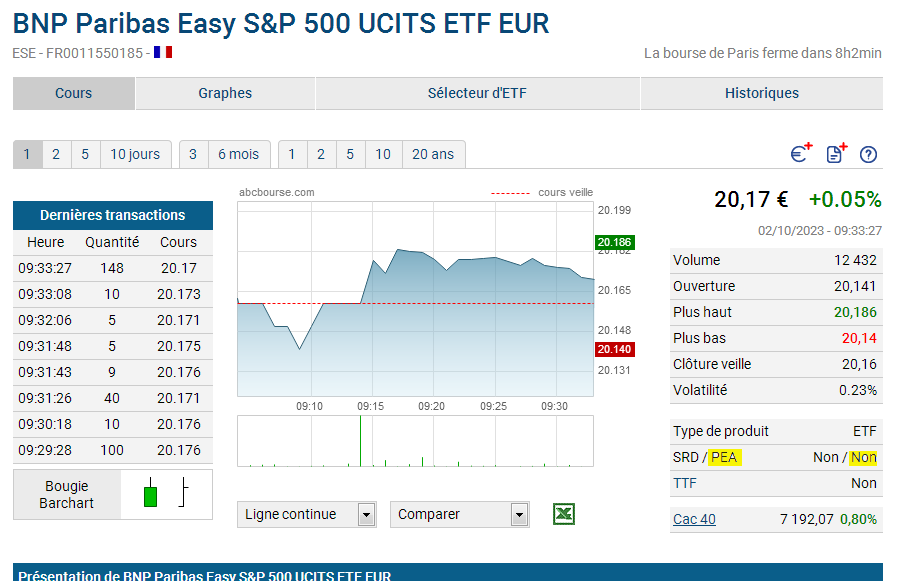The width and height of the screenshot is (900, 581).
Task: Switch chart range to 20 ans
Action: click(433, 154)
